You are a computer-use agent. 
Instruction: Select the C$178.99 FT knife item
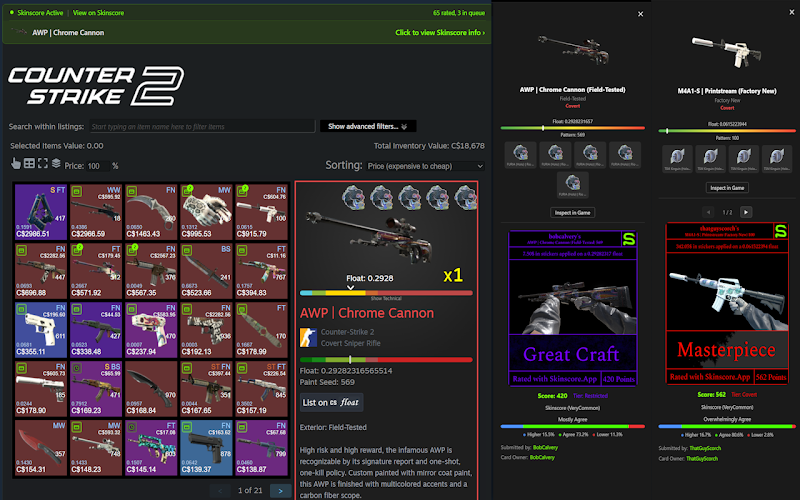(261, 330)
